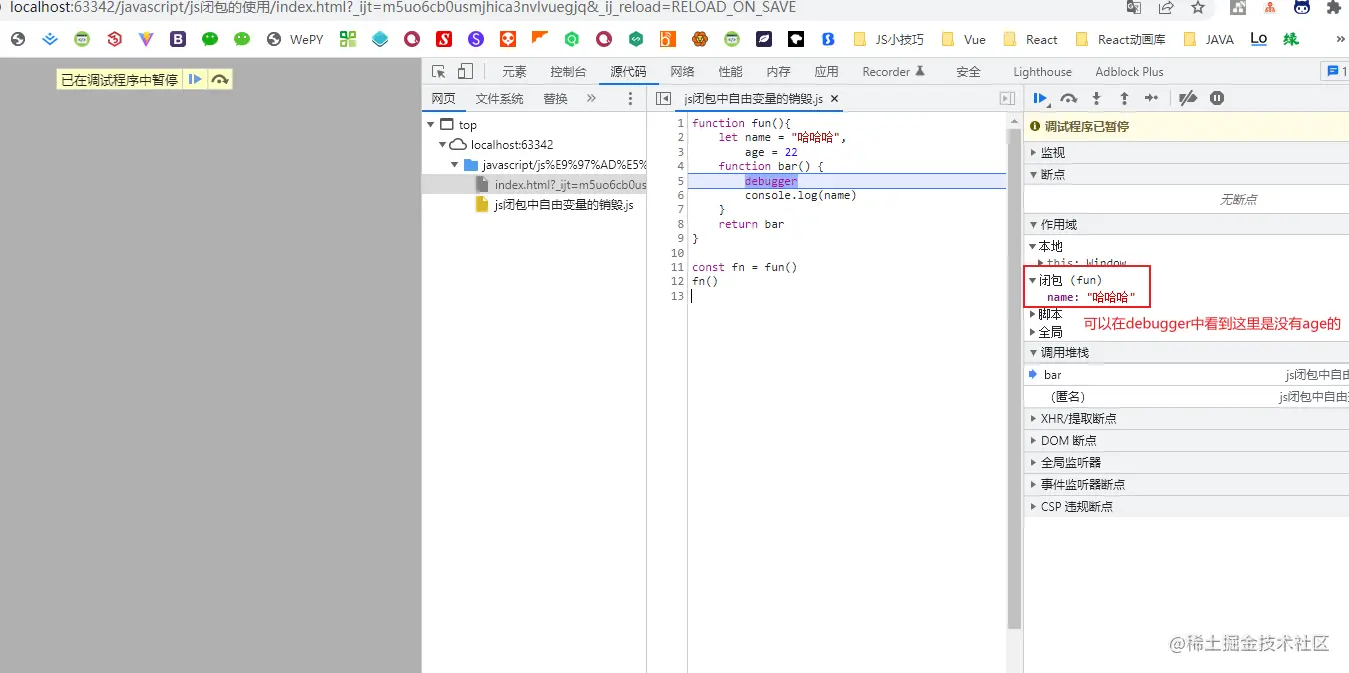Collapse the javascript/js folder node
This screenshot has width=1349, height=673.
click(454, 165)
